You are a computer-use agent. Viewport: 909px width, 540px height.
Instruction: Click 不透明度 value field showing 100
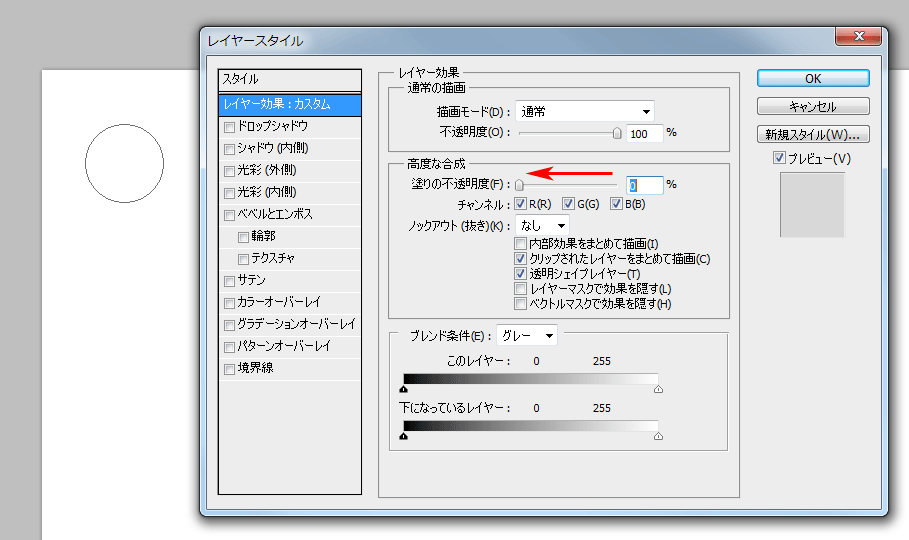click(x=644, y=134)
